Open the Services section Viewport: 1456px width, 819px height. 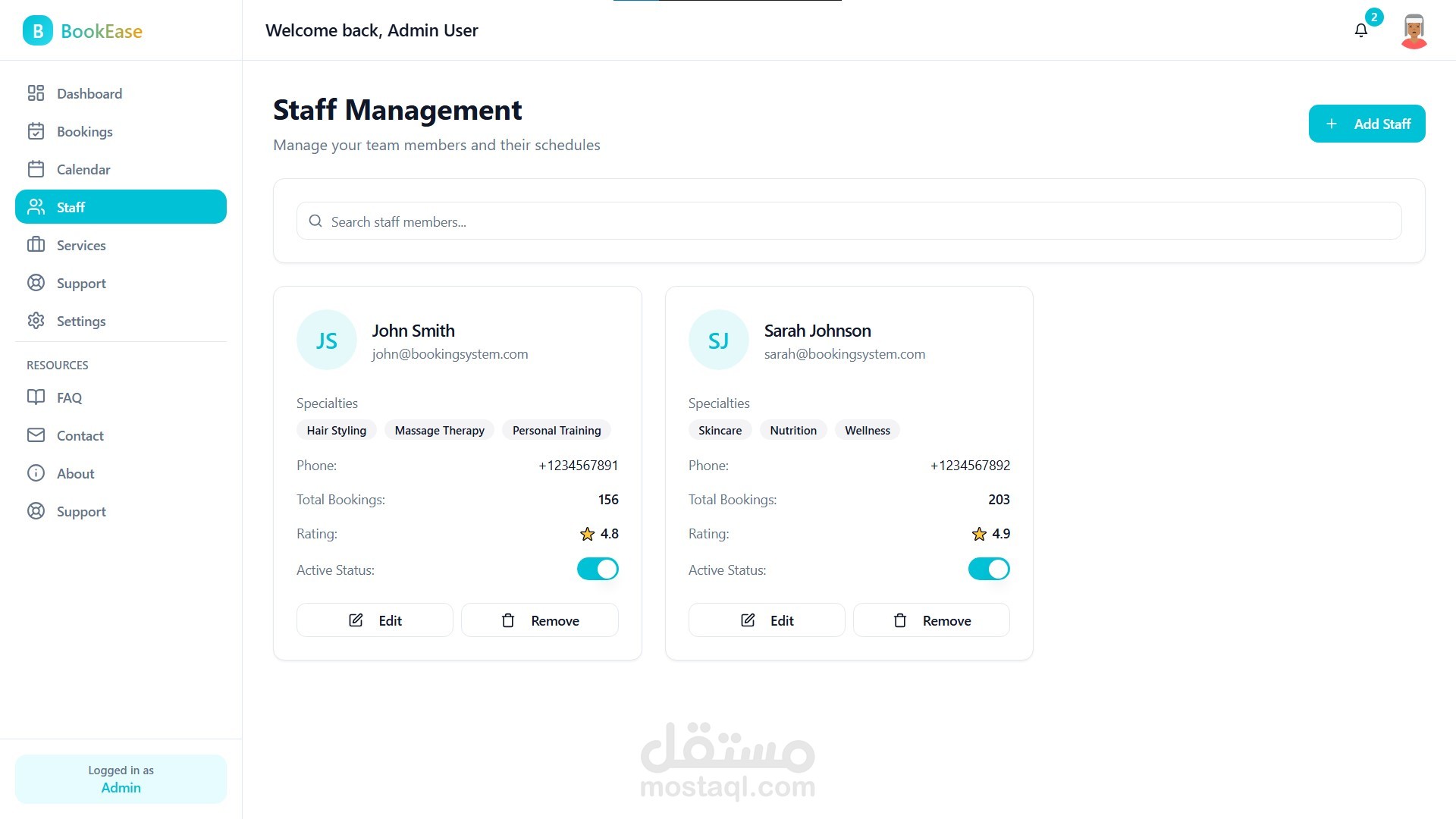[x=81, y=245]
